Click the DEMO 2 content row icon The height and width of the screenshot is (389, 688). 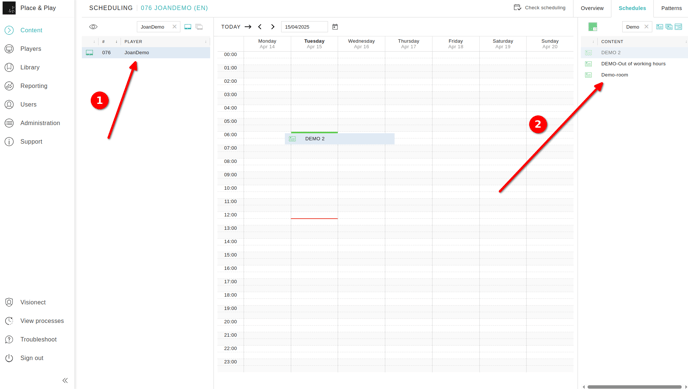point(589,53)
